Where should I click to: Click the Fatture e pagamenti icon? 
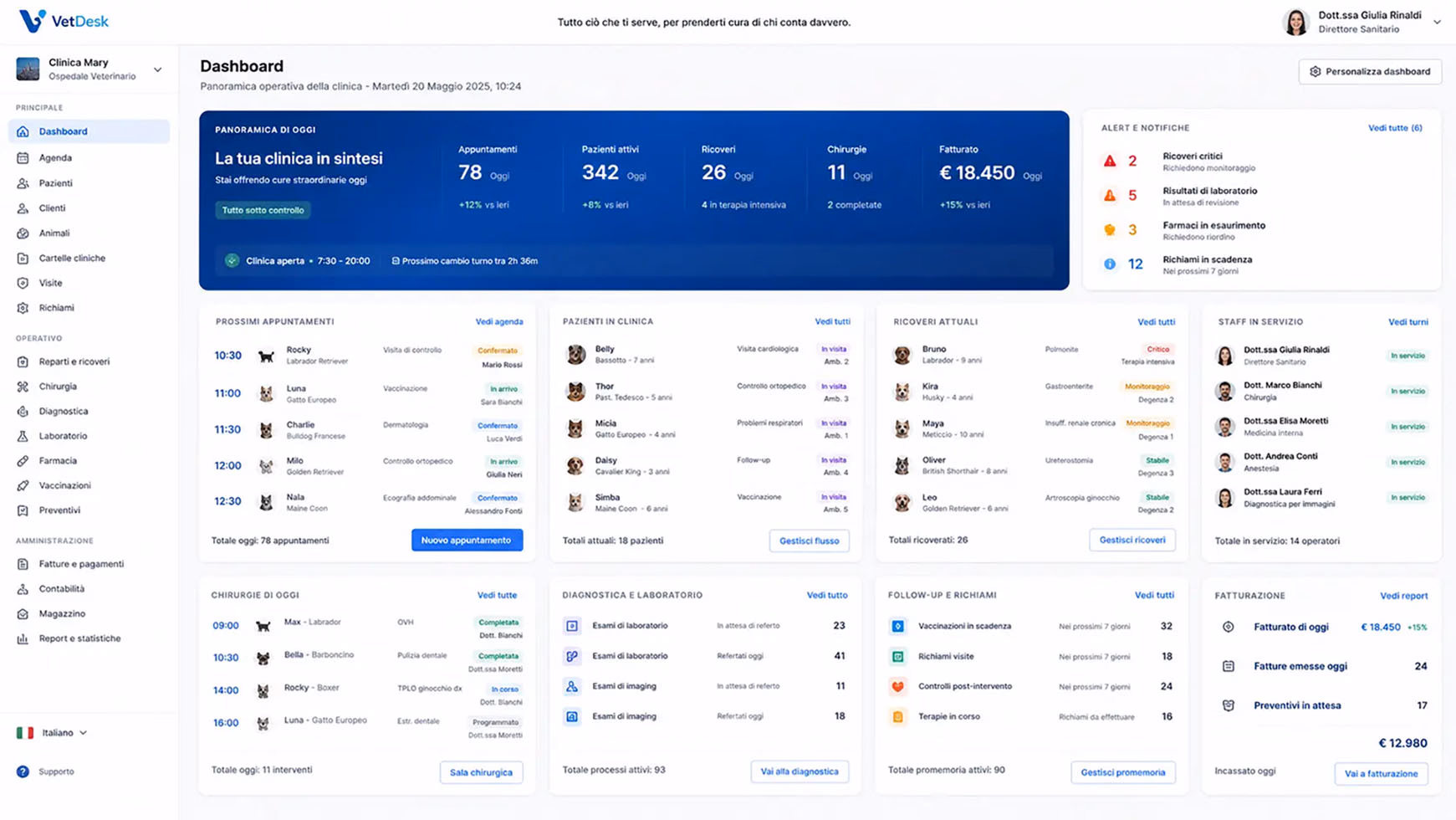click(23, 564)
